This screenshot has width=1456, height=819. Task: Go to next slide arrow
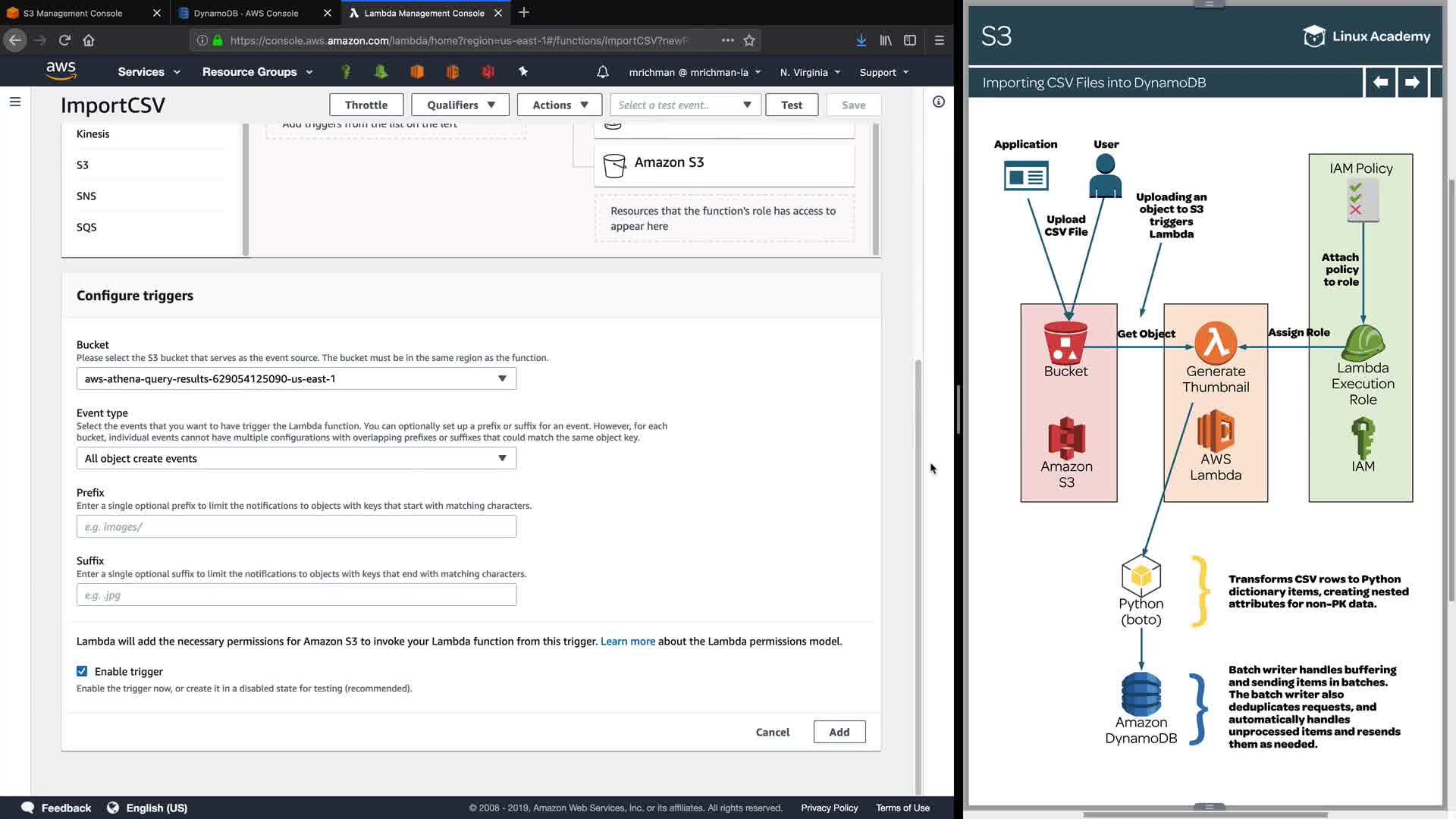click(1411, 82)
